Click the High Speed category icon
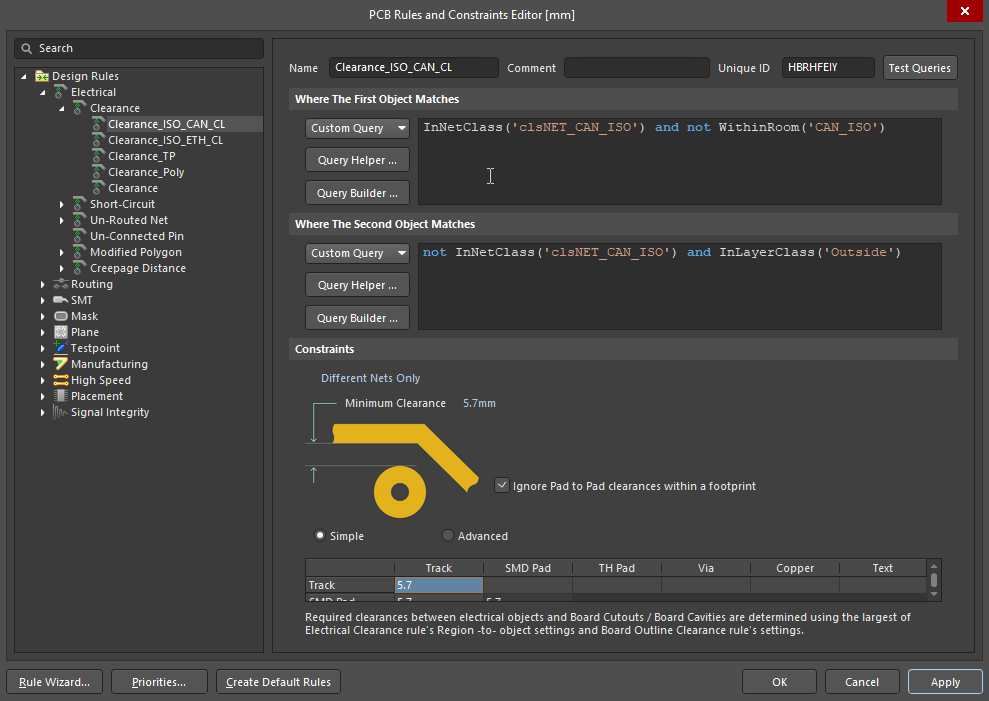 coord(60,380)
